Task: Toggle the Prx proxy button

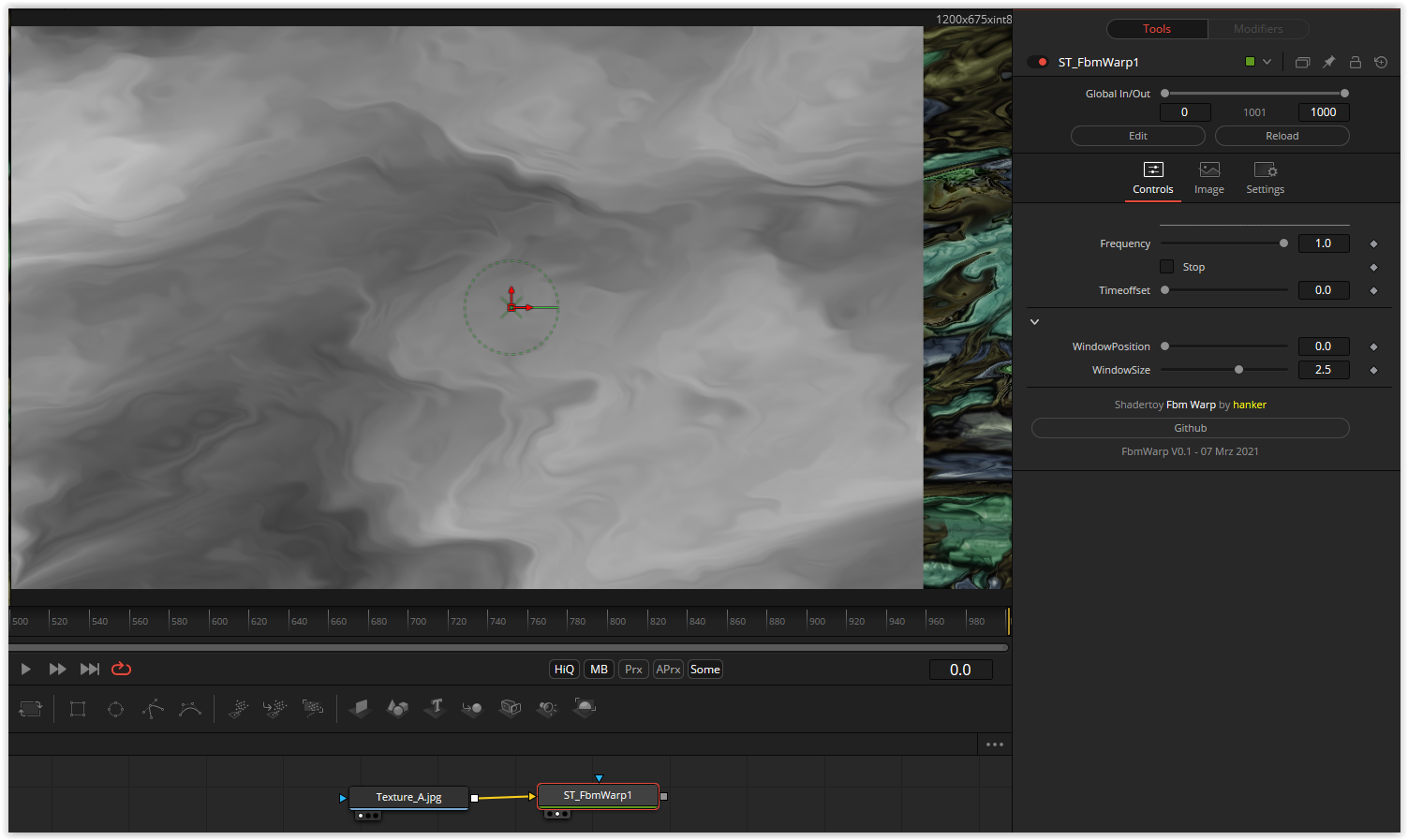Action: point(633,669)
